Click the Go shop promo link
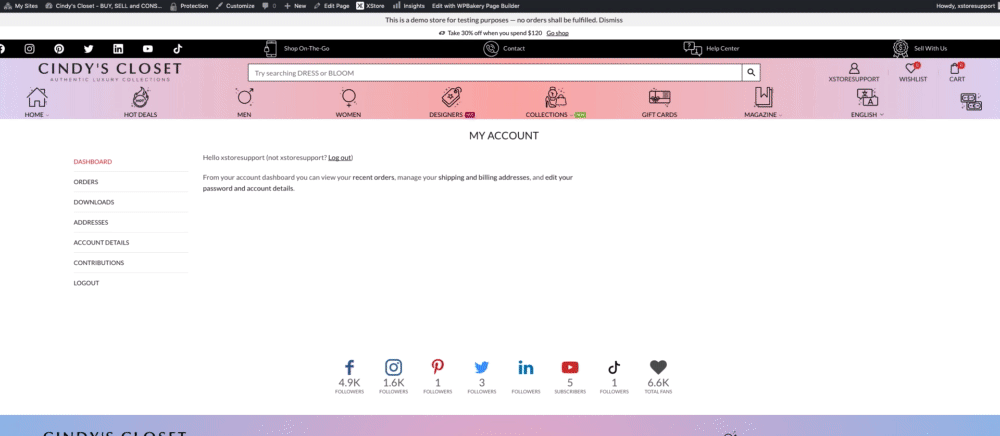The image size is (1000, 436). click(557, 33)
